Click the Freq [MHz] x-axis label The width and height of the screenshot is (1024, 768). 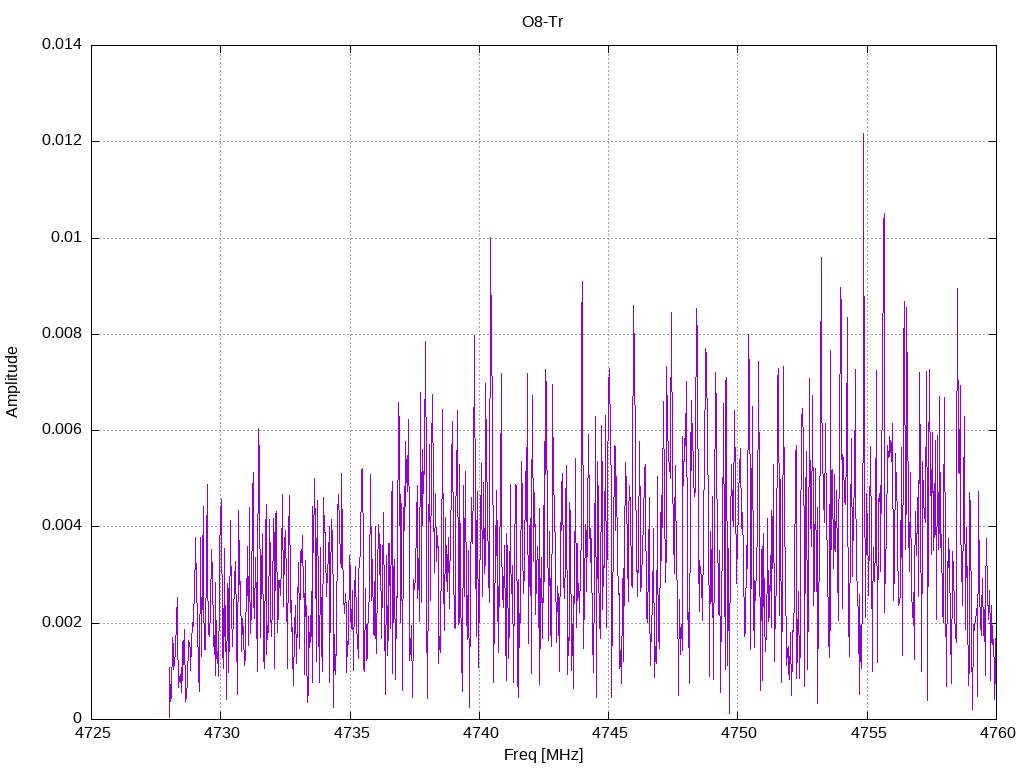(543, 755)
